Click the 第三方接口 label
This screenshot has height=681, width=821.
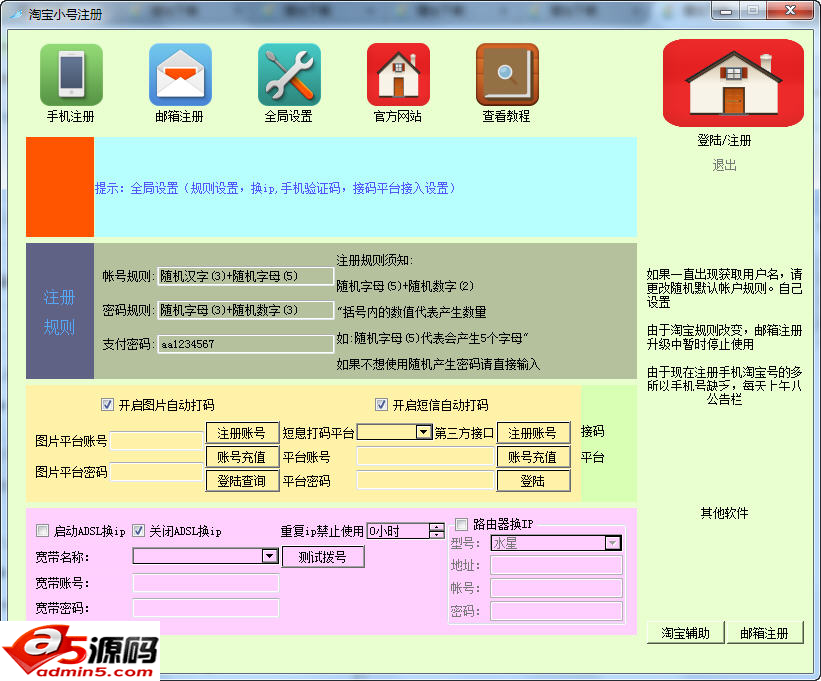click(x=464, y=433)
